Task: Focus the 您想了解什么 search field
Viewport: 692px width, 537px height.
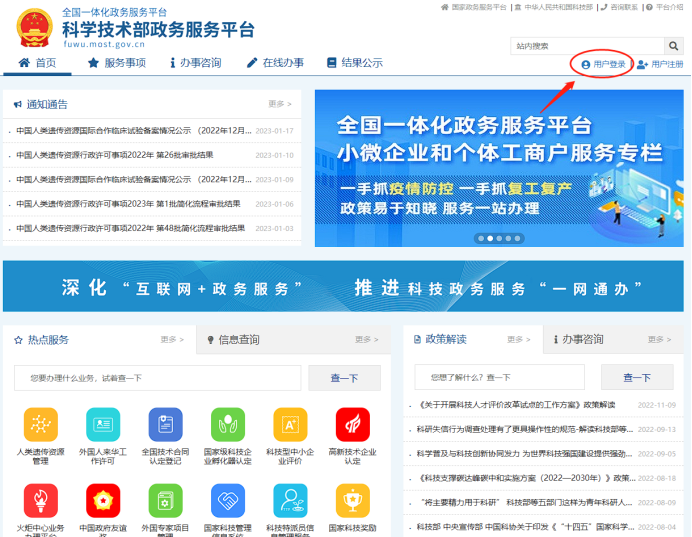Action: pyautogui.click(x=500, y=377)
